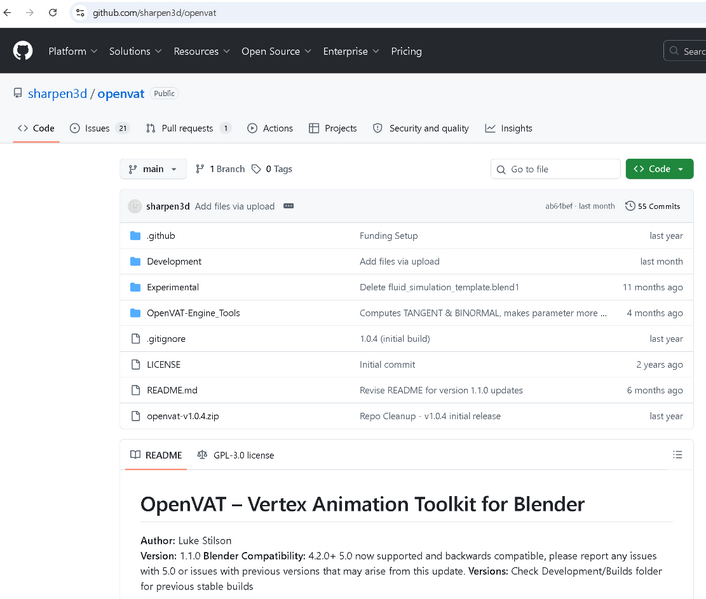Open the README outline list icon
Viewport: 706px width, 599px height.
tap(677, 455)
